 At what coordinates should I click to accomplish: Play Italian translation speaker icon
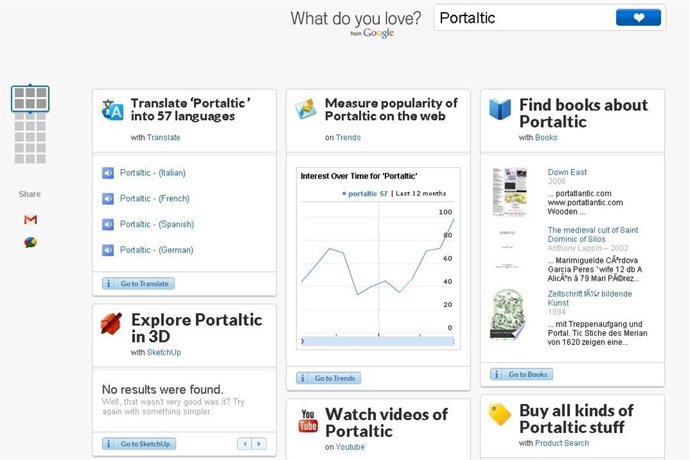point(108,173)
